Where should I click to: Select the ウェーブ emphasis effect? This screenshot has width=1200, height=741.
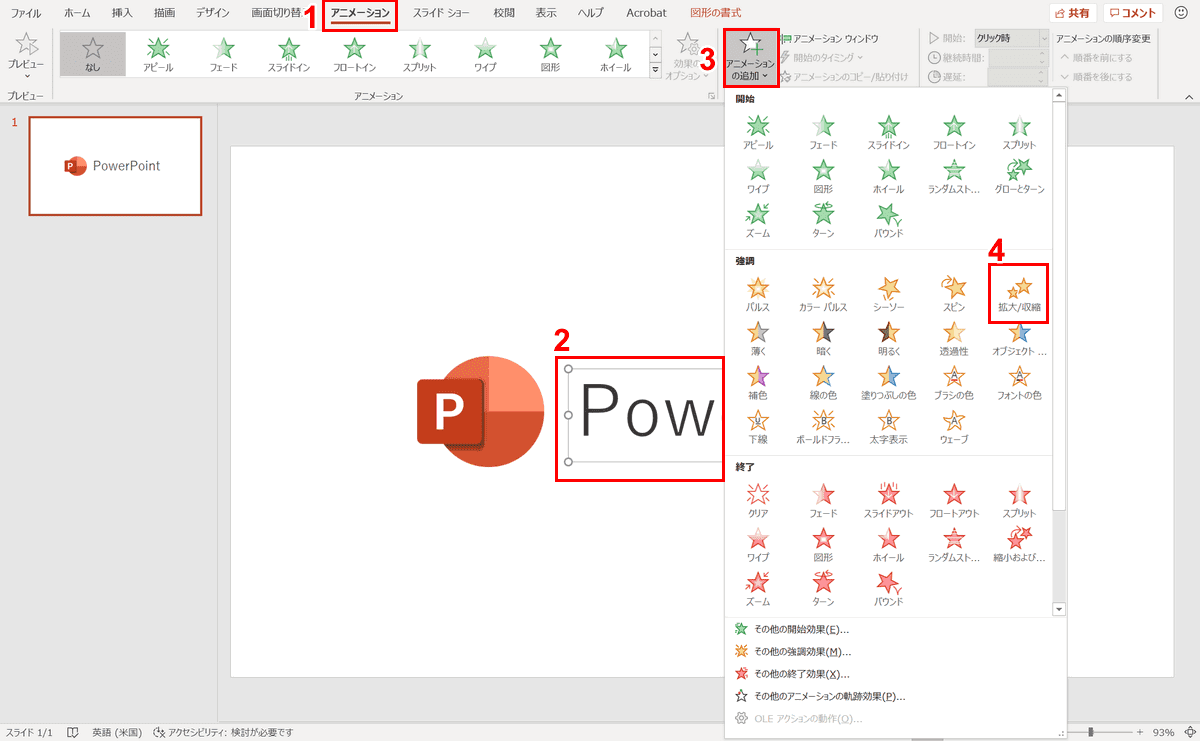click(x=955, y=427)
